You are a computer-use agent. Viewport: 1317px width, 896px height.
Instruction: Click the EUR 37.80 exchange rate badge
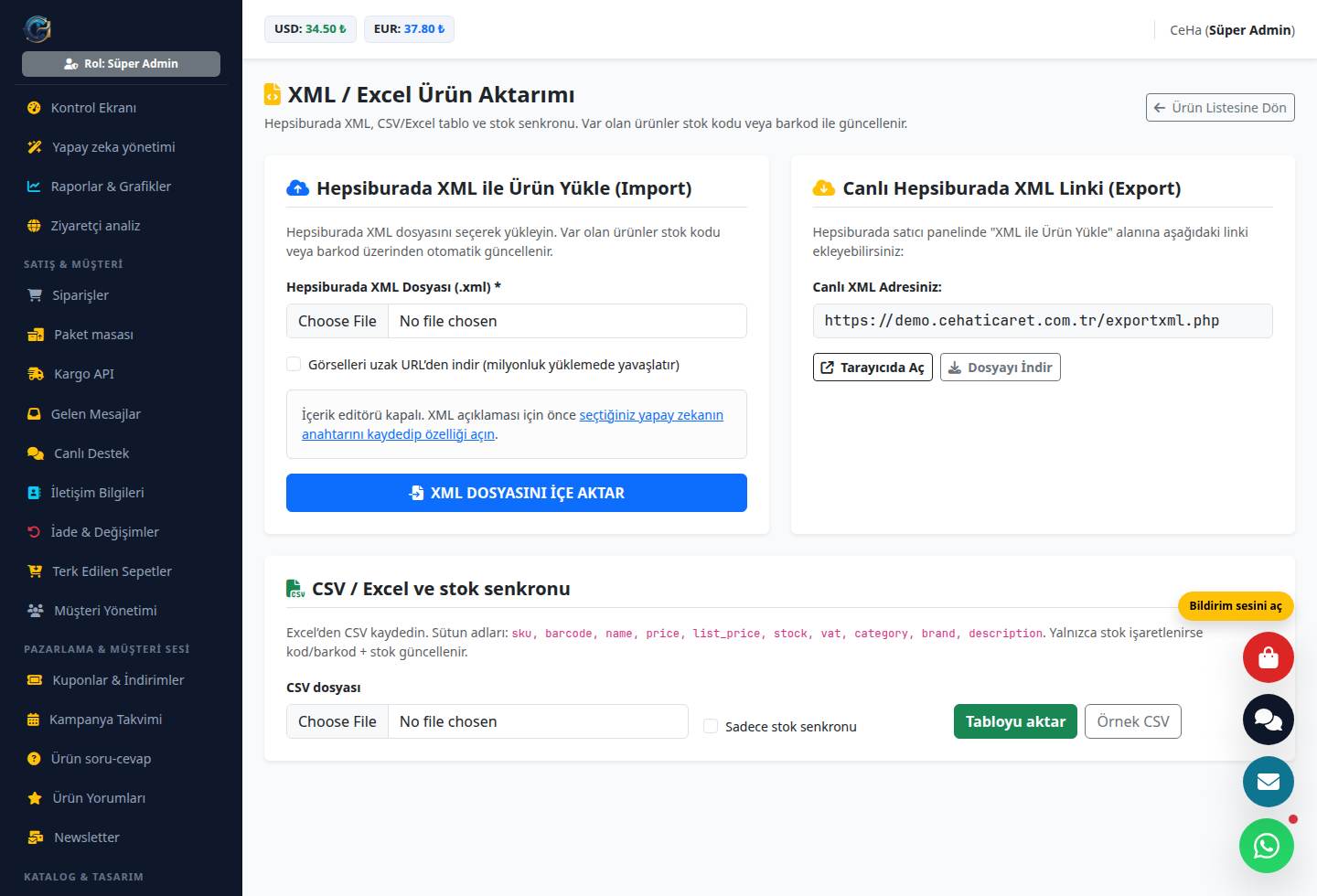click(x=409, y=29)
